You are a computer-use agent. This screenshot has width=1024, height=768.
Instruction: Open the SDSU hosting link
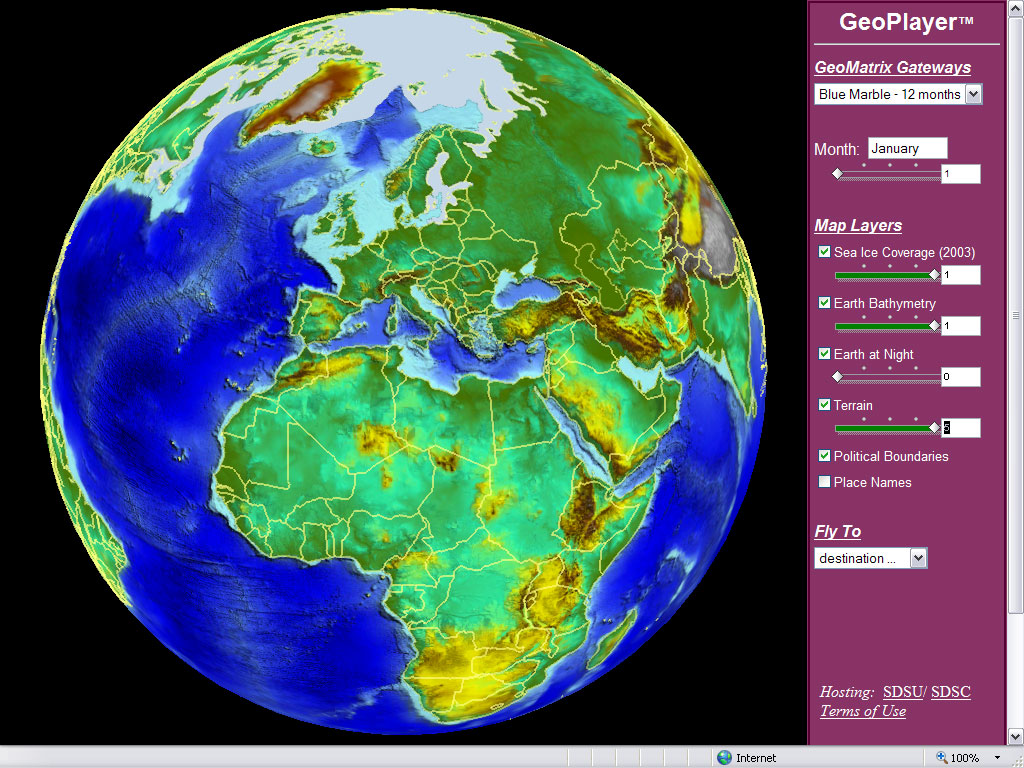(903, 692)
